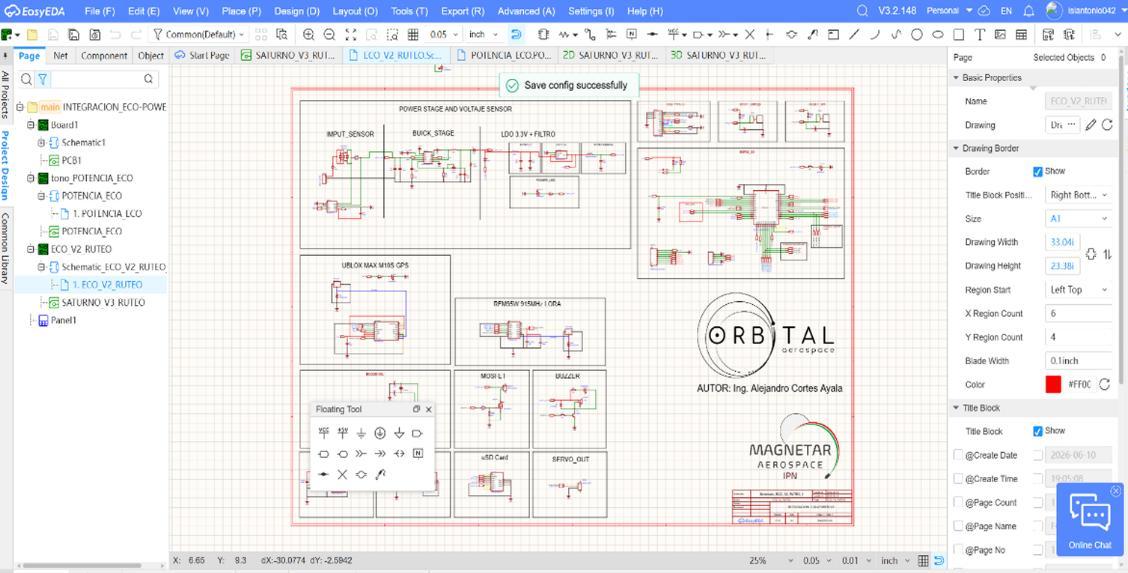This screenshot has height=573, width=1128.
Task: Switch to the Start Page tab
Action: 202,55
